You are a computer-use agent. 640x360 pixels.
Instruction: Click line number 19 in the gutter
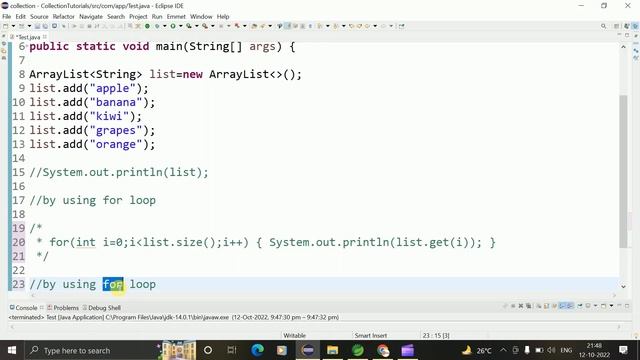[19, 228]
